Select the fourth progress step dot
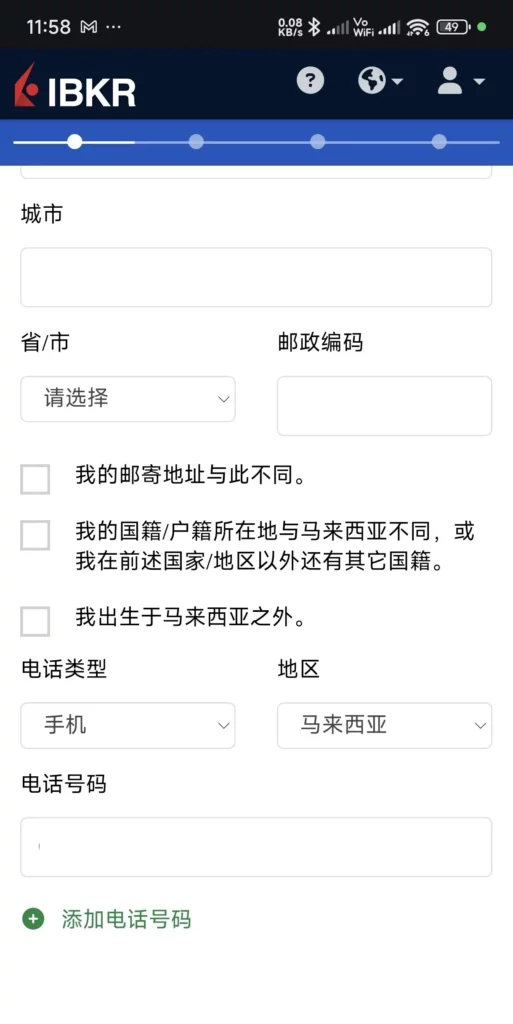513x1024 pixels. pyautogui.click(x=439, y=142)
